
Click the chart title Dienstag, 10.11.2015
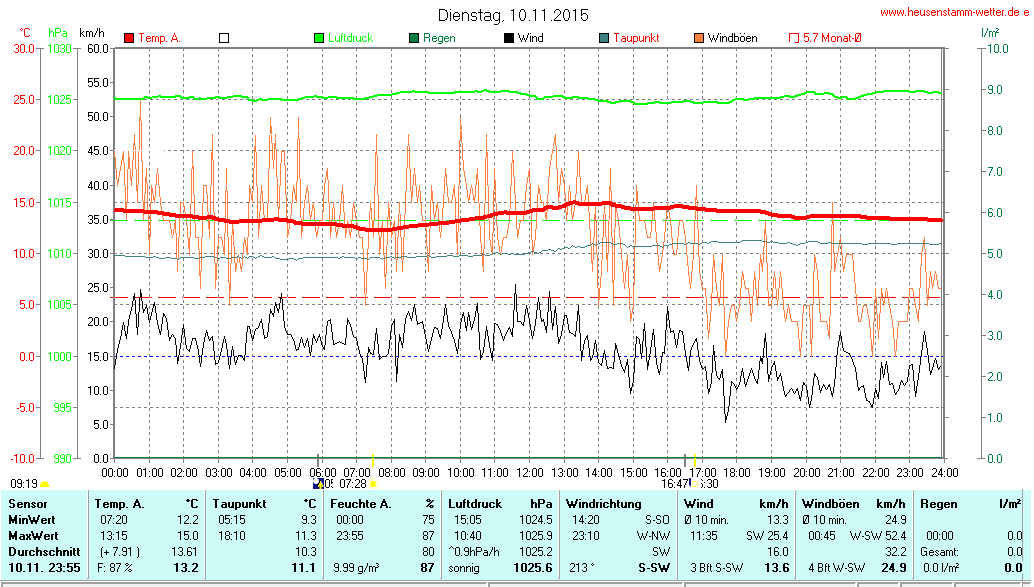(x=513, y=15)
